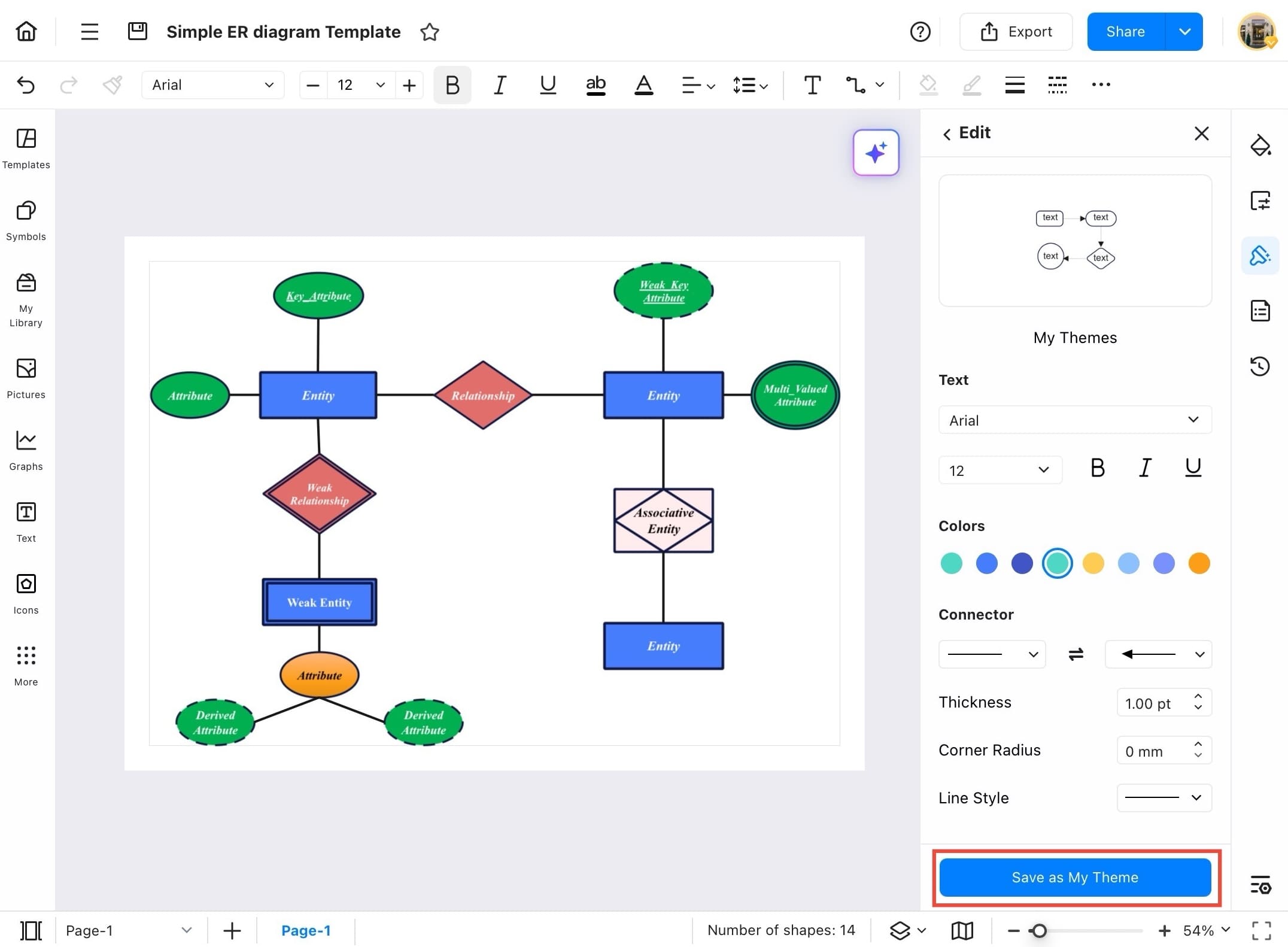The height and width of the screenshot is (947, 1288).
Task: Click the format painter icon
Action: [x=113, y=85]
